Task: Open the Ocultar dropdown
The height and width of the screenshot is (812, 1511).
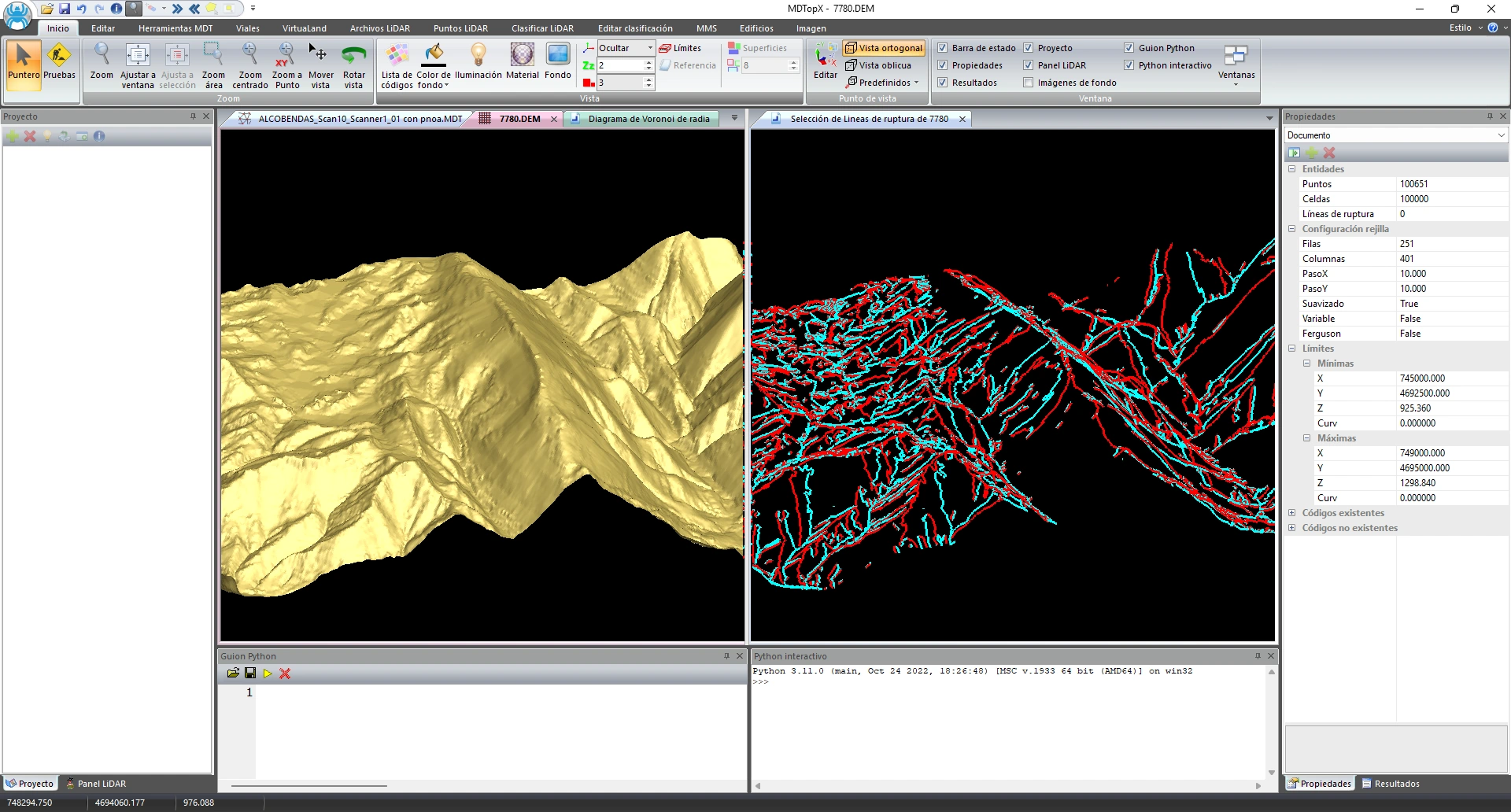Action: (x=626, y=48)
